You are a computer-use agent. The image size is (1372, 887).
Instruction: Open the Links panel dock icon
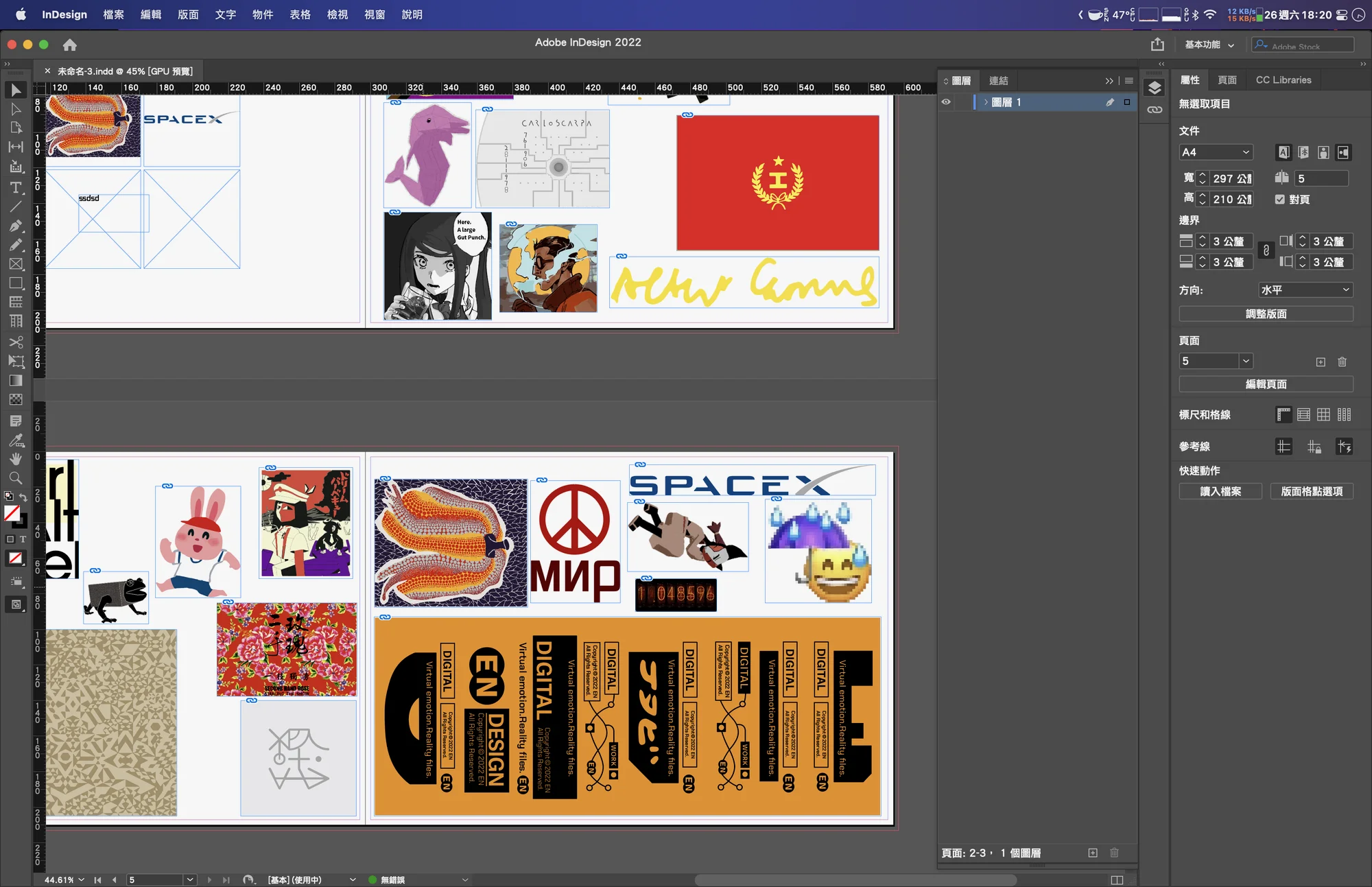click(x=1155, y=110)
